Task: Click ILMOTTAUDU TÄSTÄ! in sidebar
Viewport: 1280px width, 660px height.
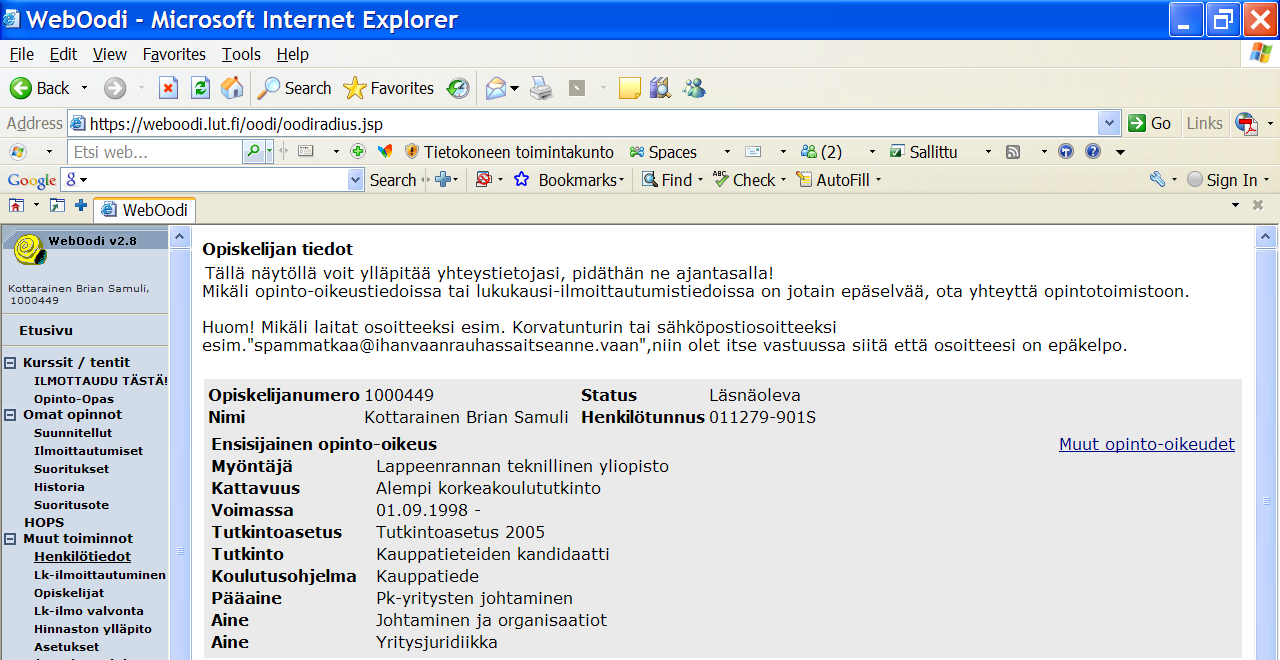Action: (101, 381)
